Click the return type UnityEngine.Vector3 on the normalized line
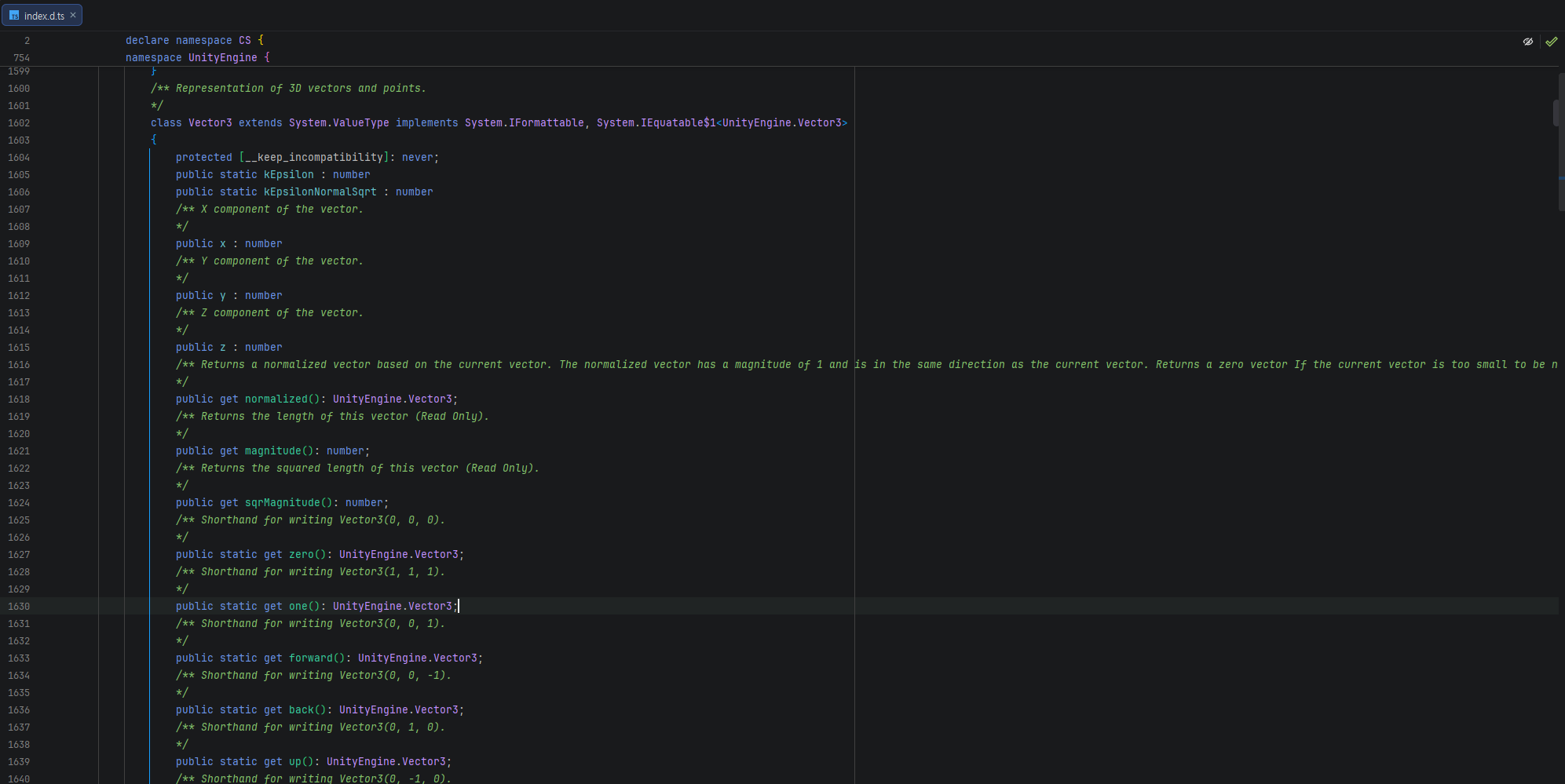Screen dimensions: 1565x784 tap(393, 399)
